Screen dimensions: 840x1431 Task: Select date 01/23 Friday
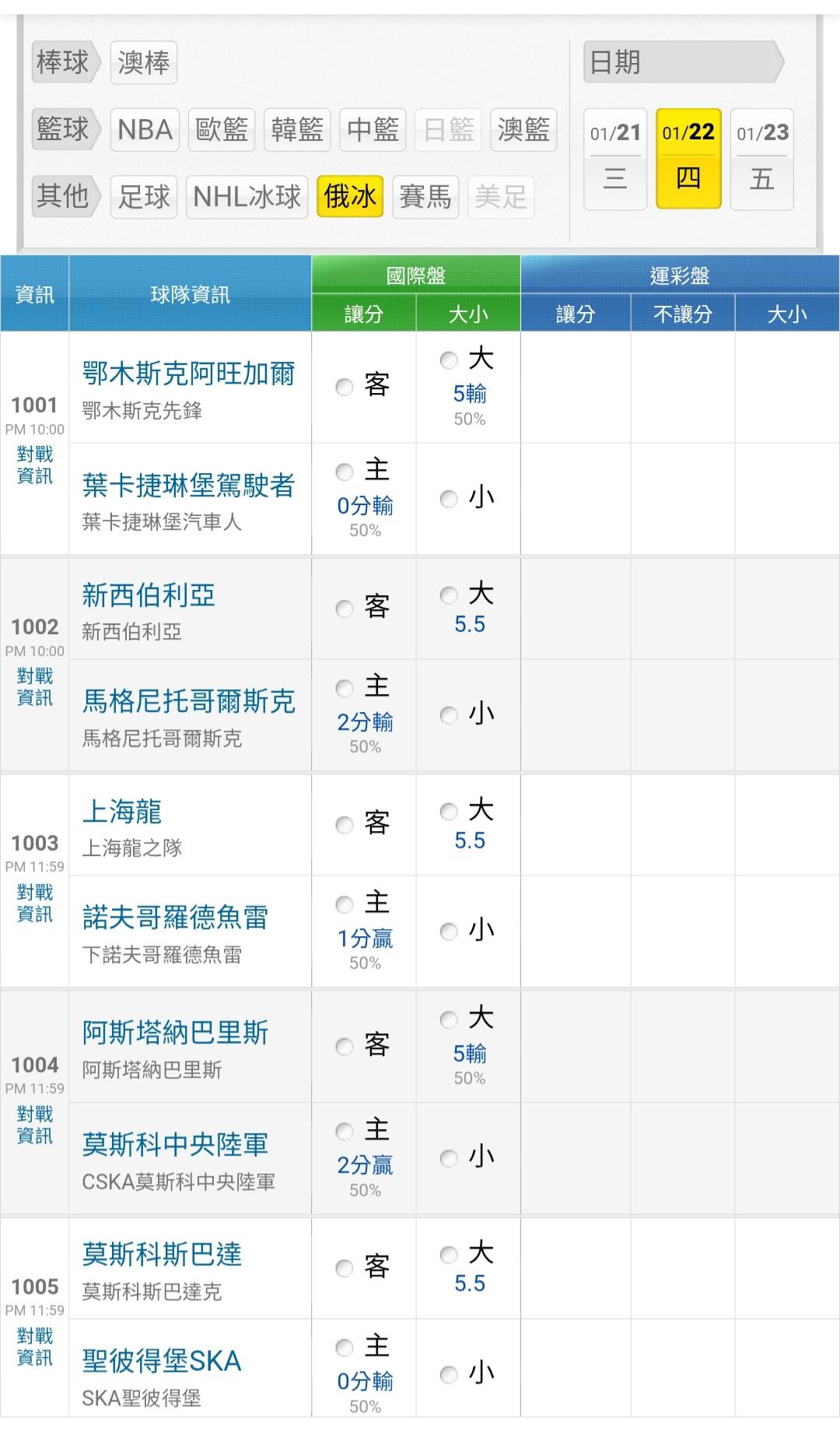pyautogui.click(x=762, y=159)
